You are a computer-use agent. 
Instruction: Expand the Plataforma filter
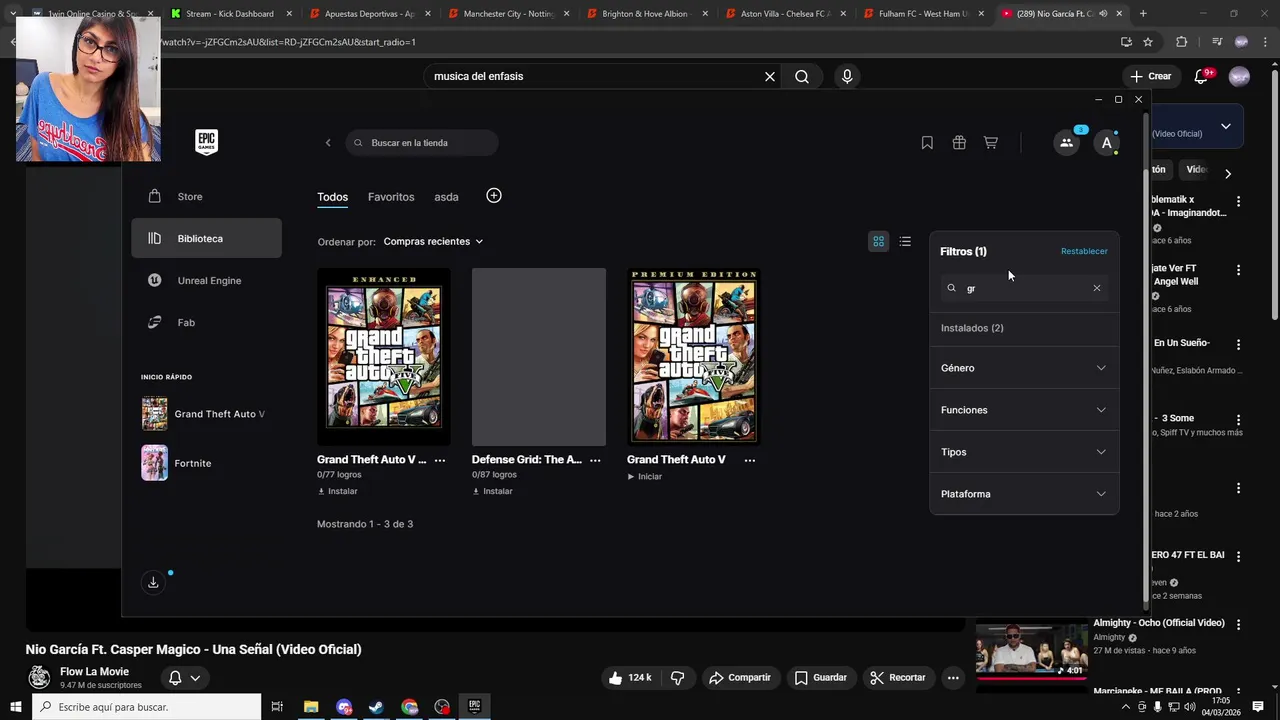click(1024, 494)
